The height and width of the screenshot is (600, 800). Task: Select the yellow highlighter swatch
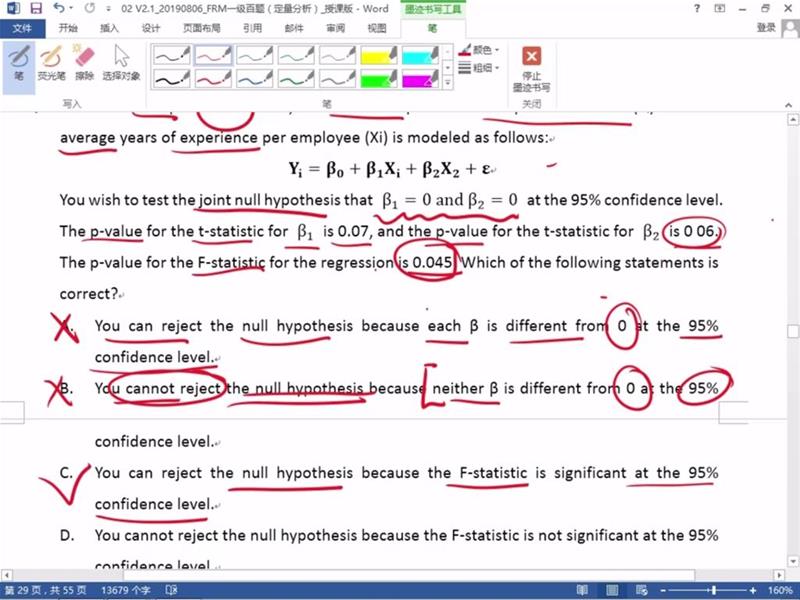pyautogui.click(x=379, y=55)
